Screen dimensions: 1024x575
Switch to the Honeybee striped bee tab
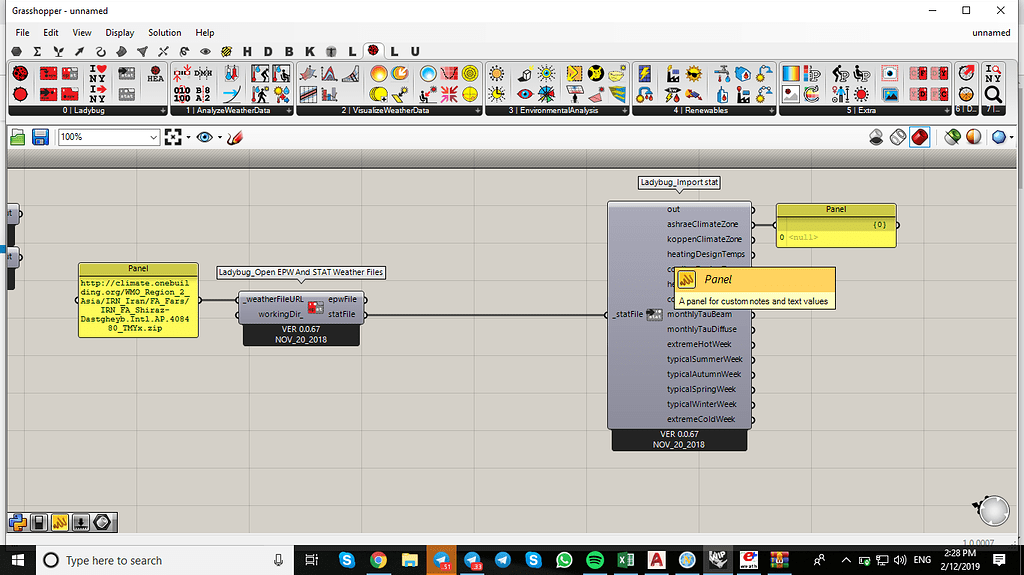[227, 52]
